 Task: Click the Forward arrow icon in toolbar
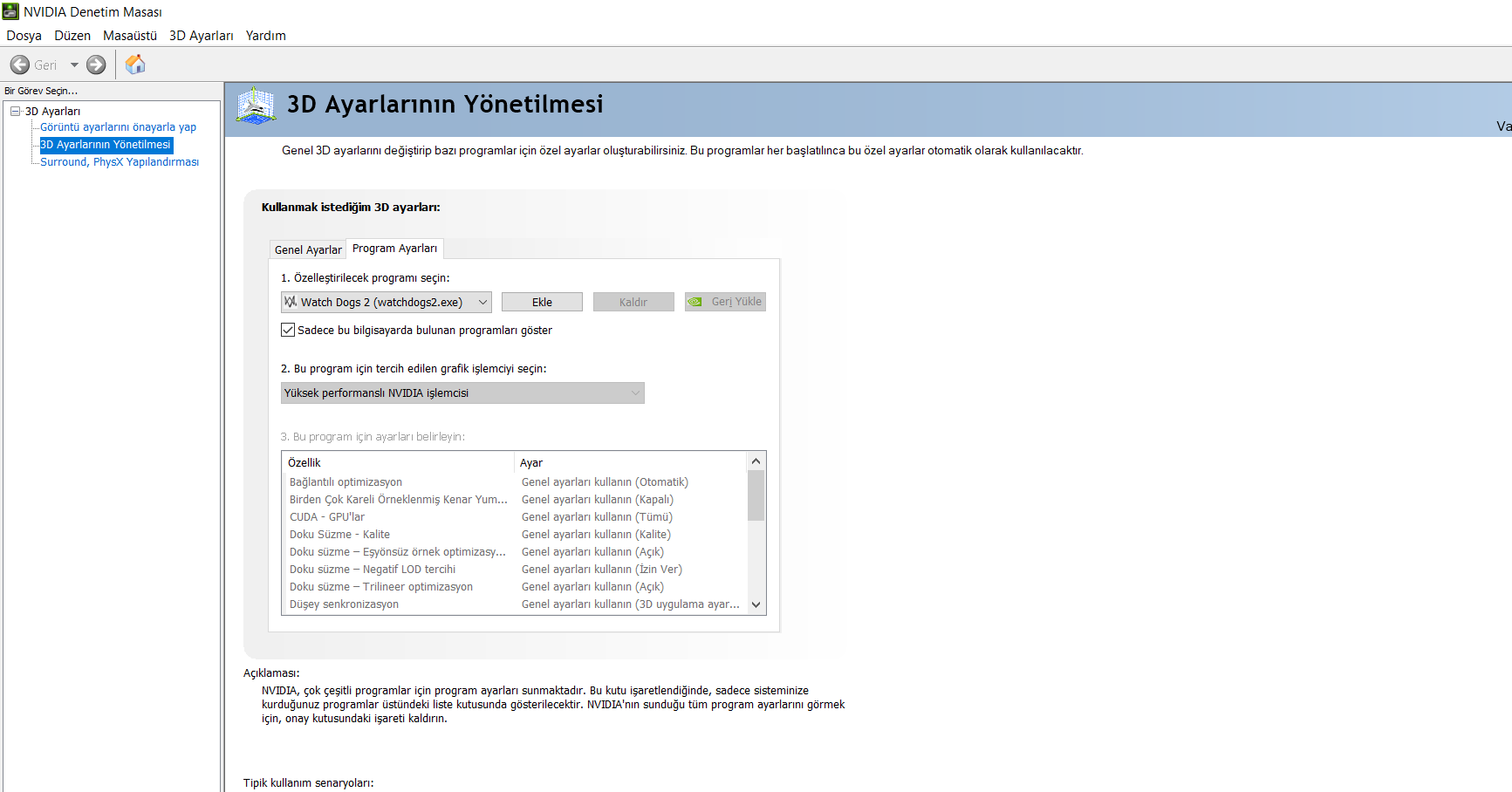pos(96,65)
